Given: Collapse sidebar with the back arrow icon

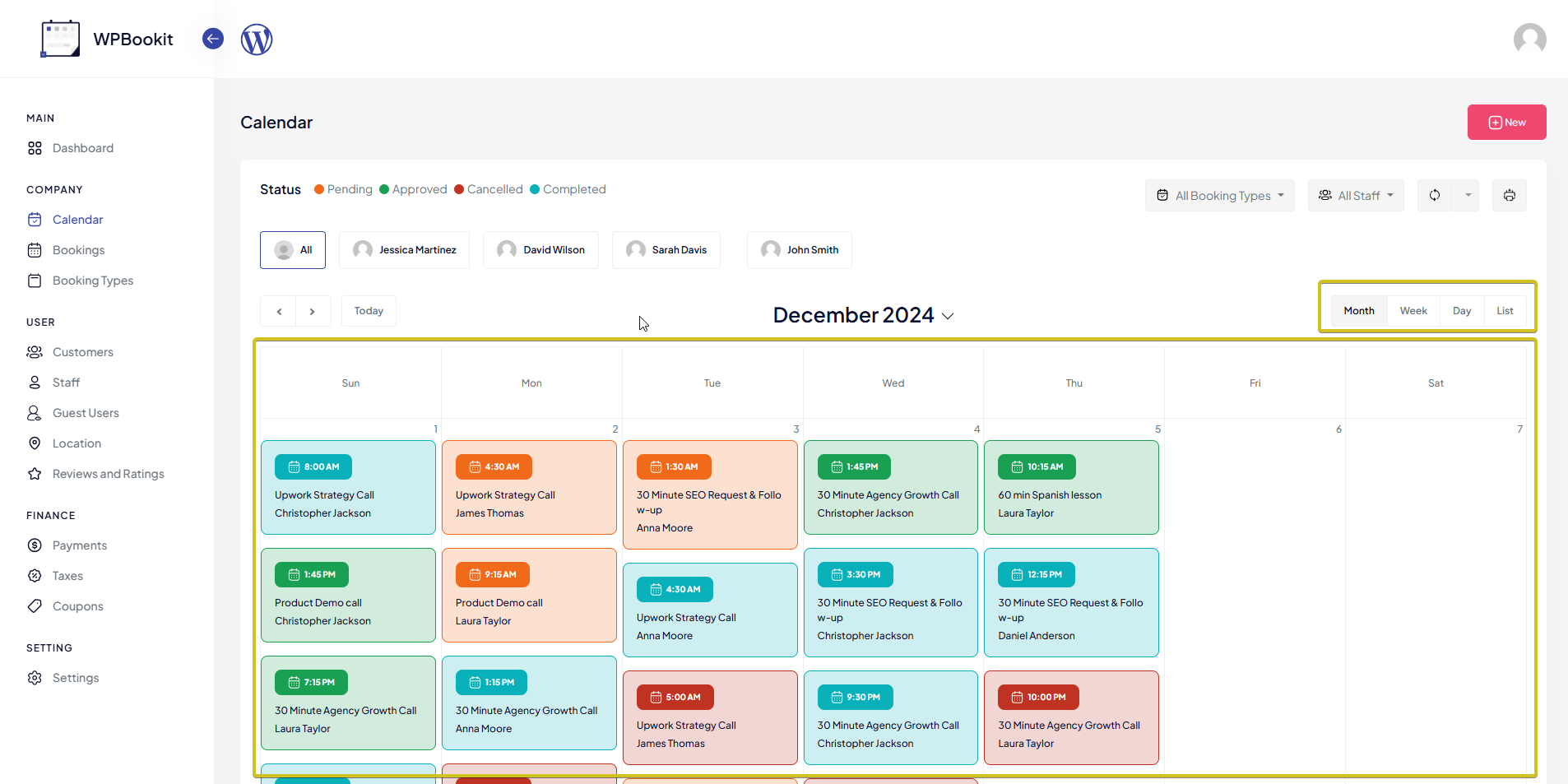Looking at the screenshot, I should (213, 39).
